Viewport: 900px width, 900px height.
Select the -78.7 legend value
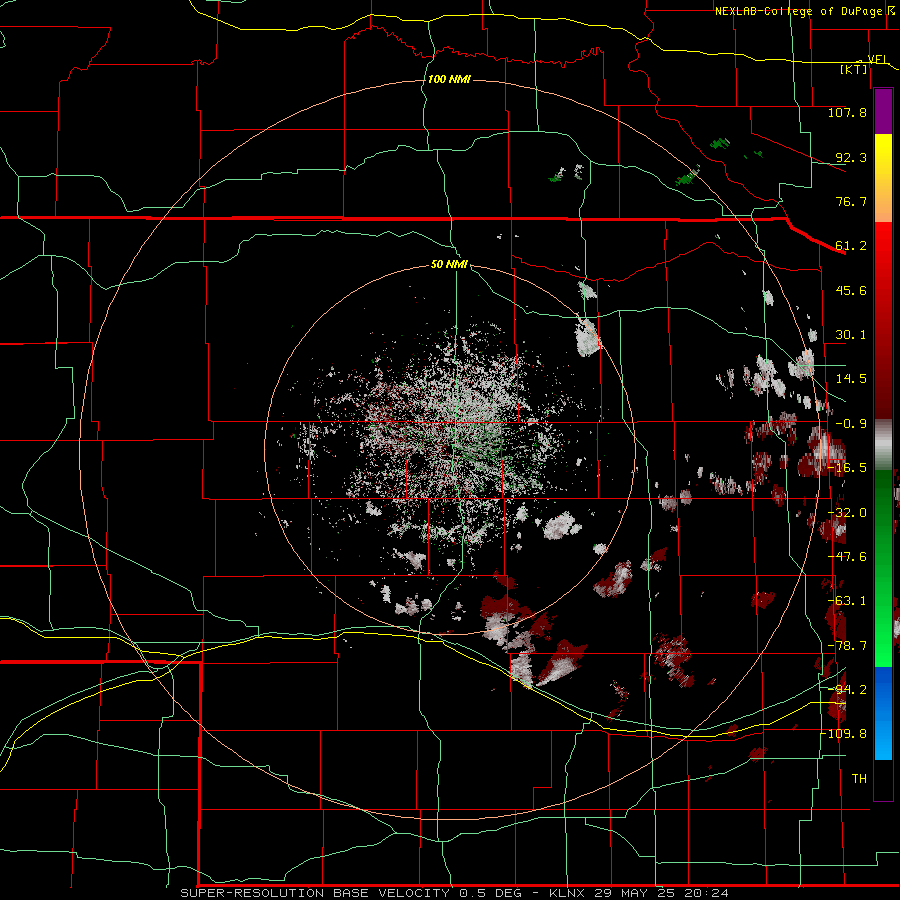(x=847, y=646)
